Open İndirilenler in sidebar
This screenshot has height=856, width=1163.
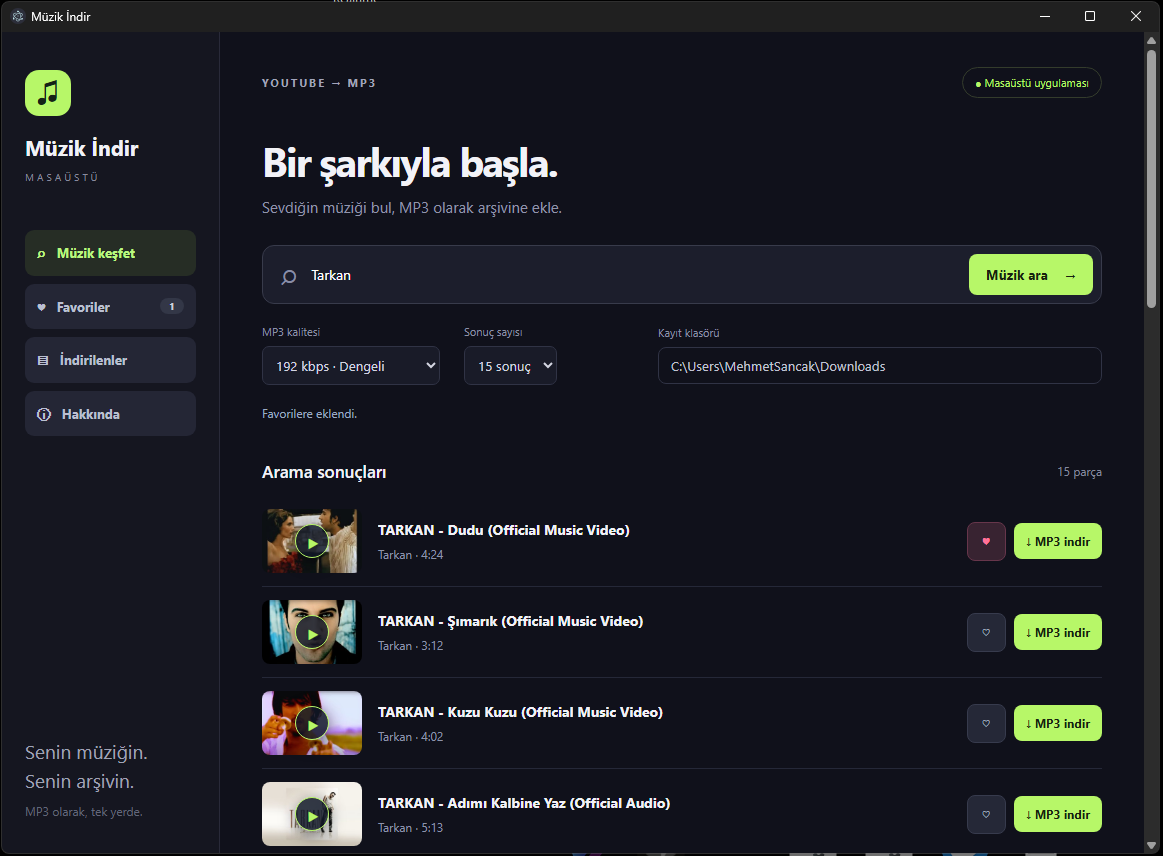point(111,360)
